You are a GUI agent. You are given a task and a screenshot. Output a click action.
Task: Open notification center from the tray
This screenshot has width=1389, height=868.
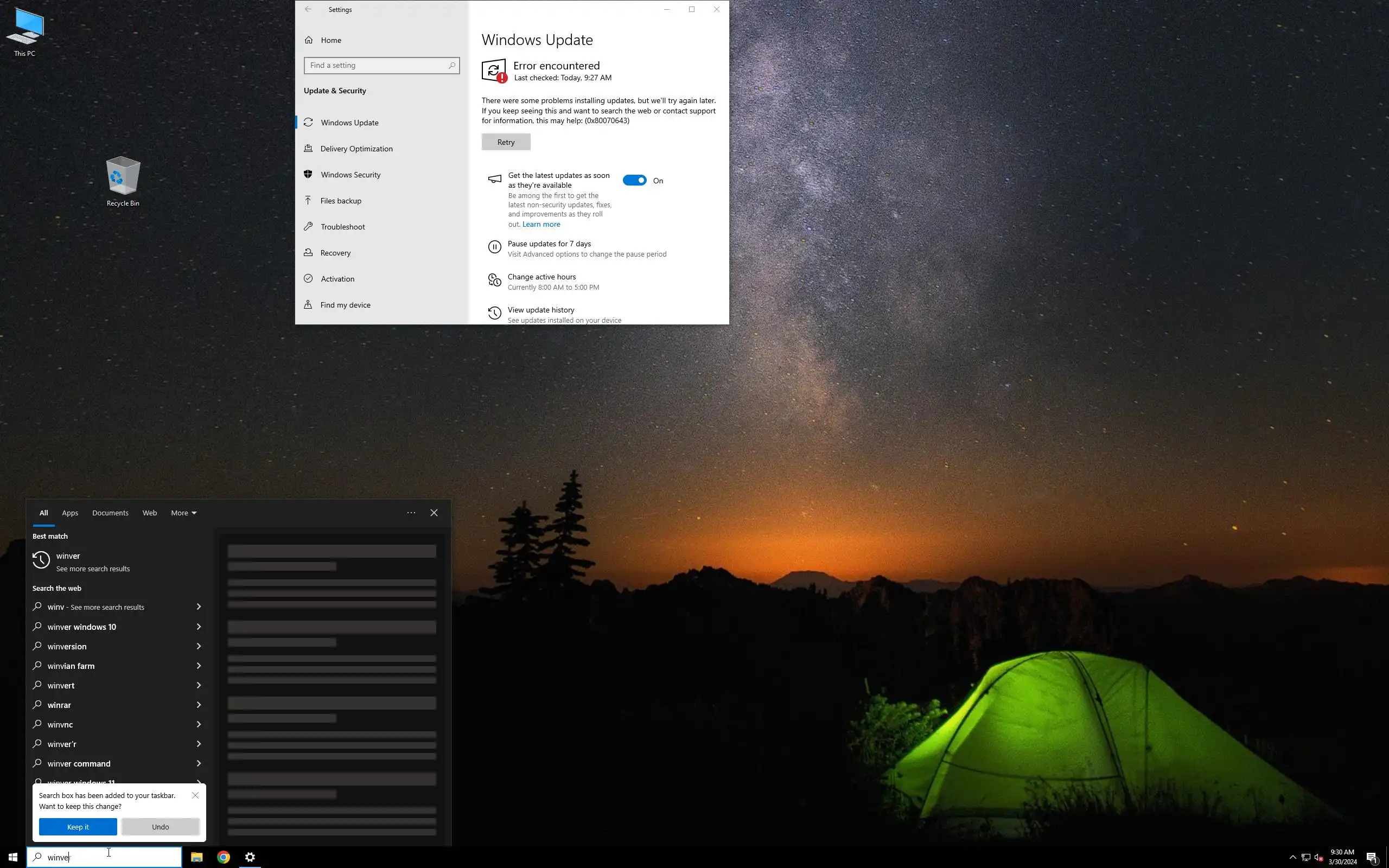pos(1372,857)
